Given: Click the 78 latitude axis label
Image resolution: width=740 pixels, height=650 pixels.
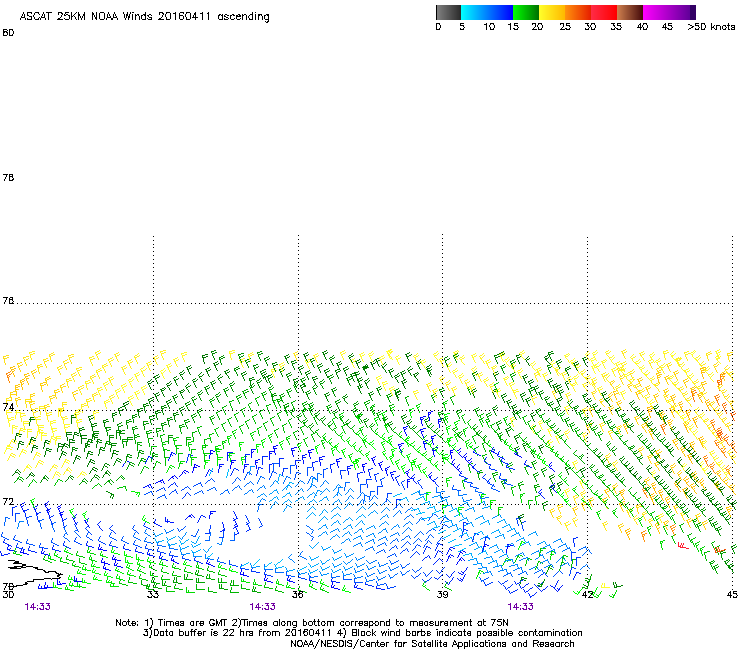Looking at the screenshot, I should coord(8,177).
